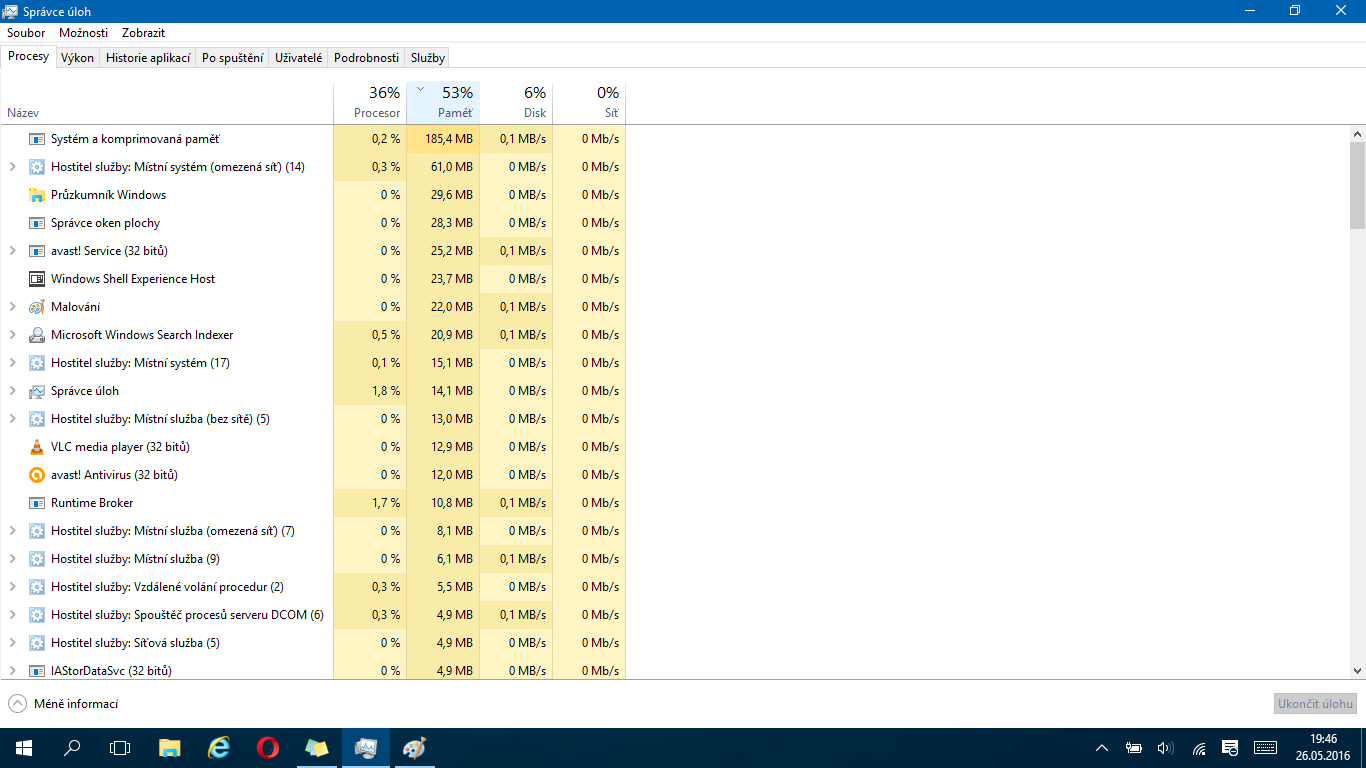
Task: Sort by the Síť column header
Action: click(589, 103)
